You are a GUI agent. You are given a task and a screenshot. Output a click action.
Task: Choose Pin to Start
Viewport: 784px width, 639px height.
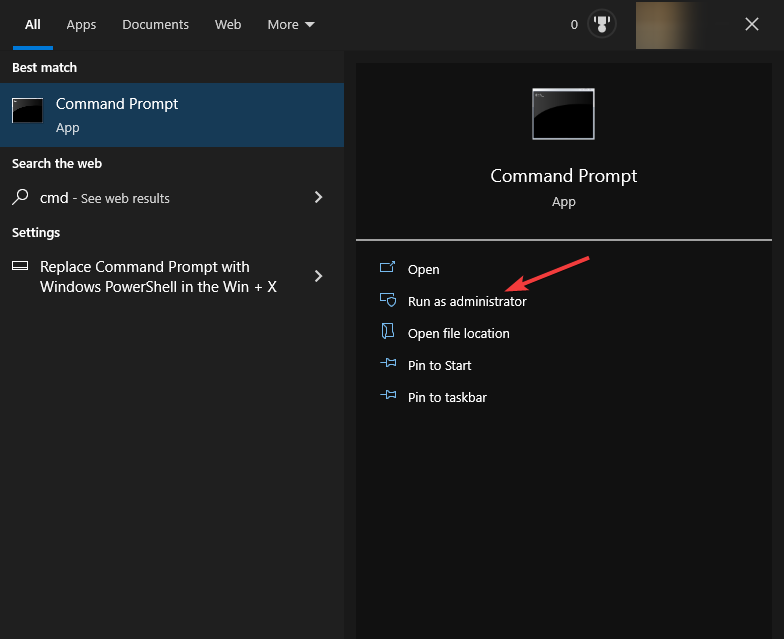click(440, 366)
